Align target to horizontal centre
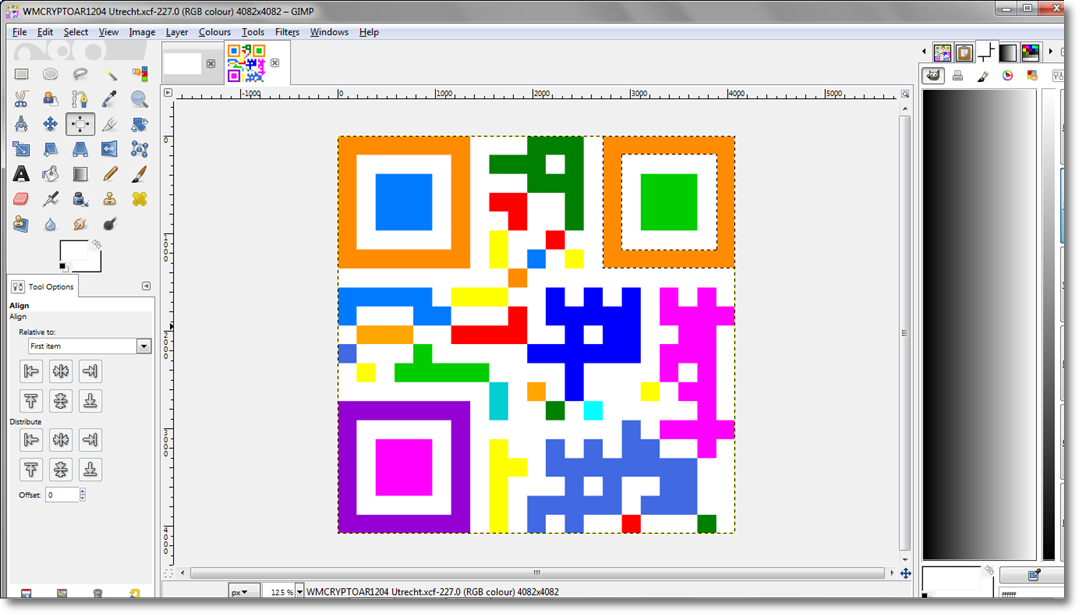 pos(61,371)
